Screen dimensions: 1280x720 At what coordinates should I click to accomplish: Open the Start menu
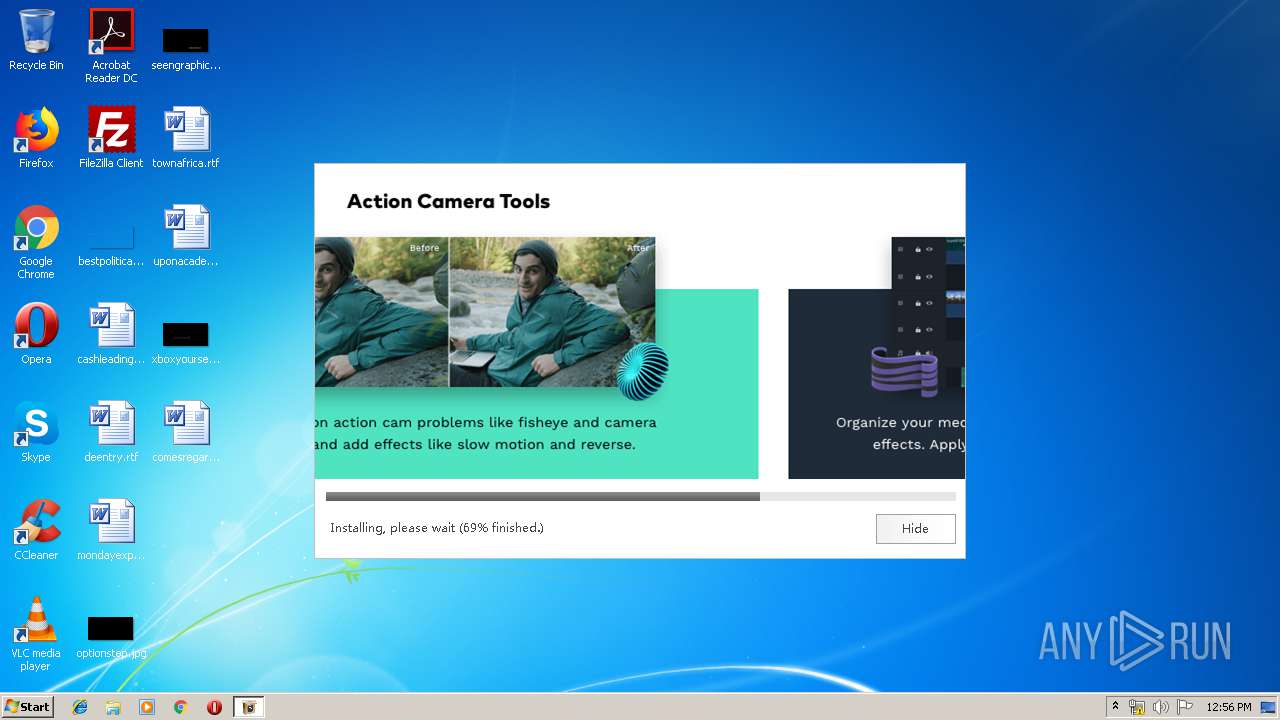point(28,707)
